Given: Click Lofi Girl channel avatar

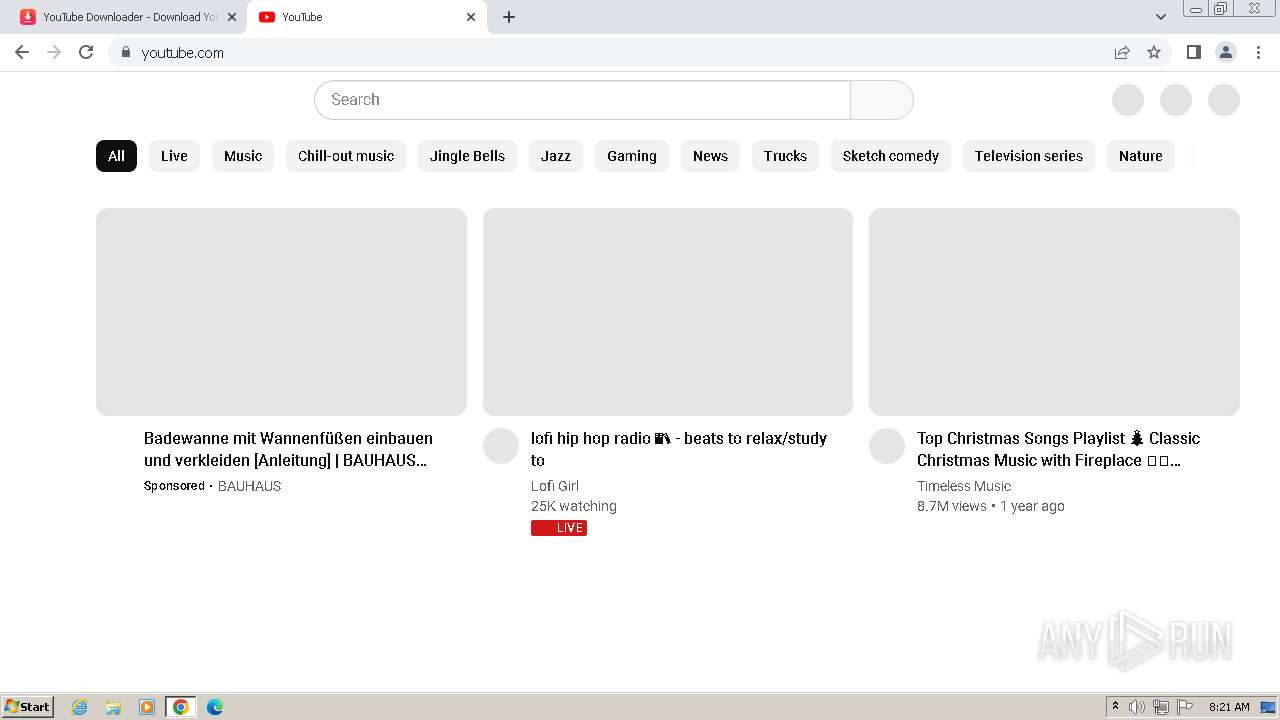Looking at the screenshot, I should [501, 446].
